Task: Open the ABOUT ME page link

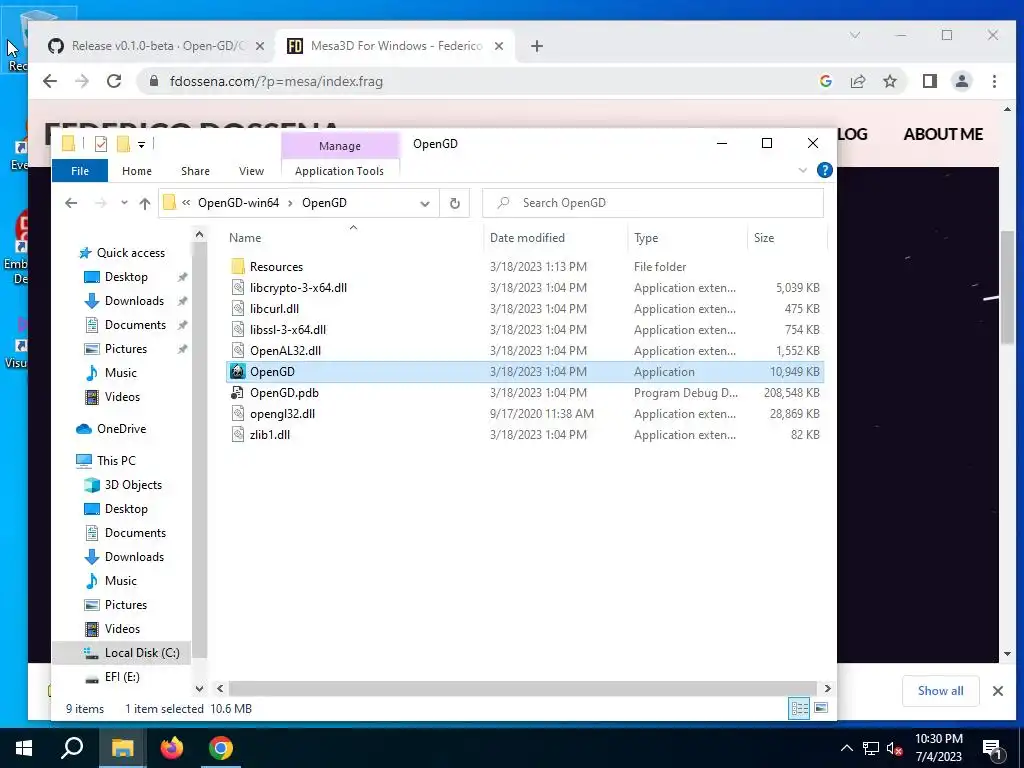Action: [943, 134]
